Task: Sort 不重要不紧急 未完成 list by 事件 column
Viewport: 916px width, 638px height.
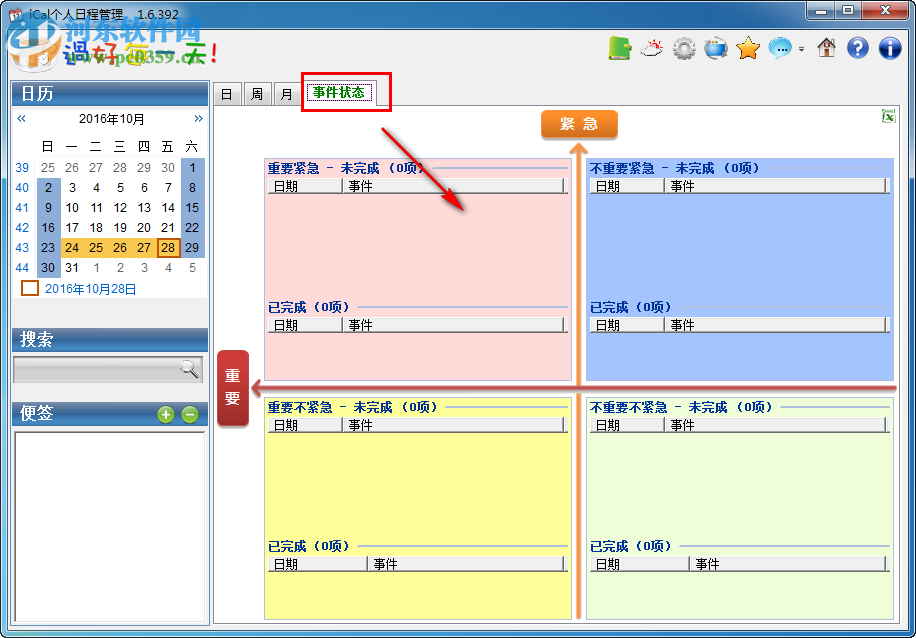Action: [775, 425]
